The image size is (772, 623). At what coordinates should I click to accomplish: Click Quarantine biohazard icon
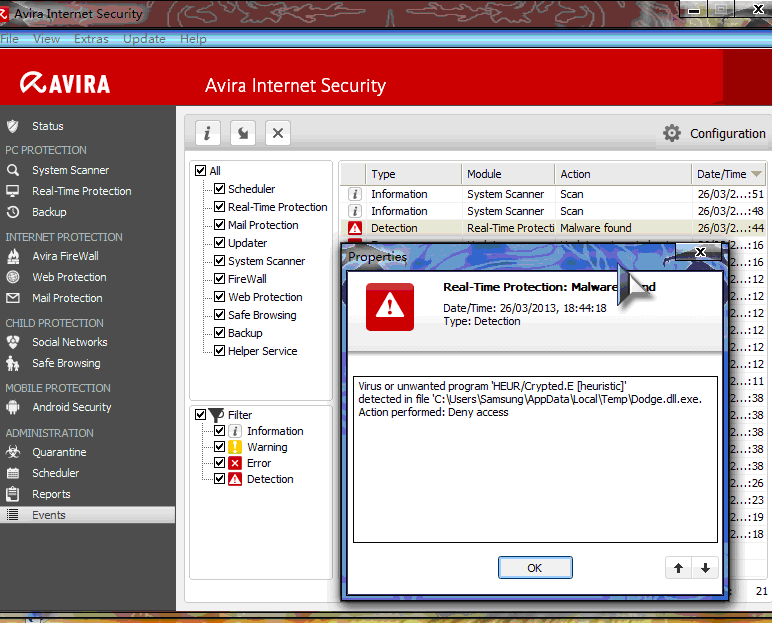point(13,452)
